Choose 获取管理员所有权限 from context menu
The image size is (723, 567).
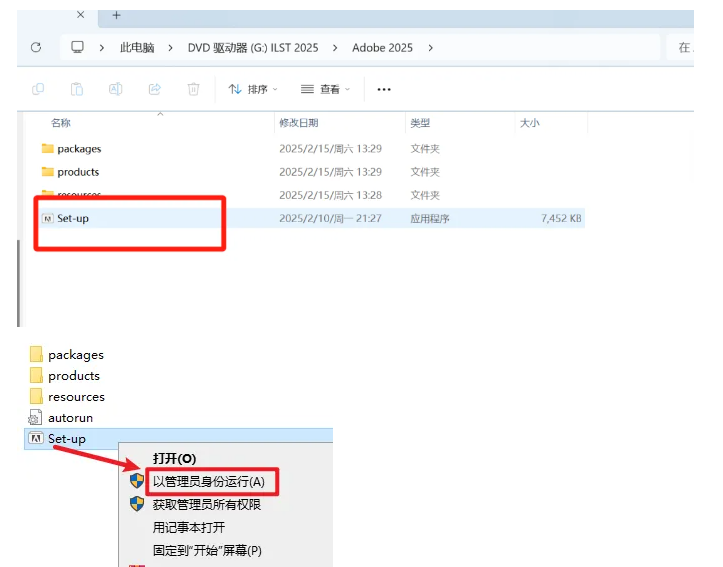(x=207, y=505)
